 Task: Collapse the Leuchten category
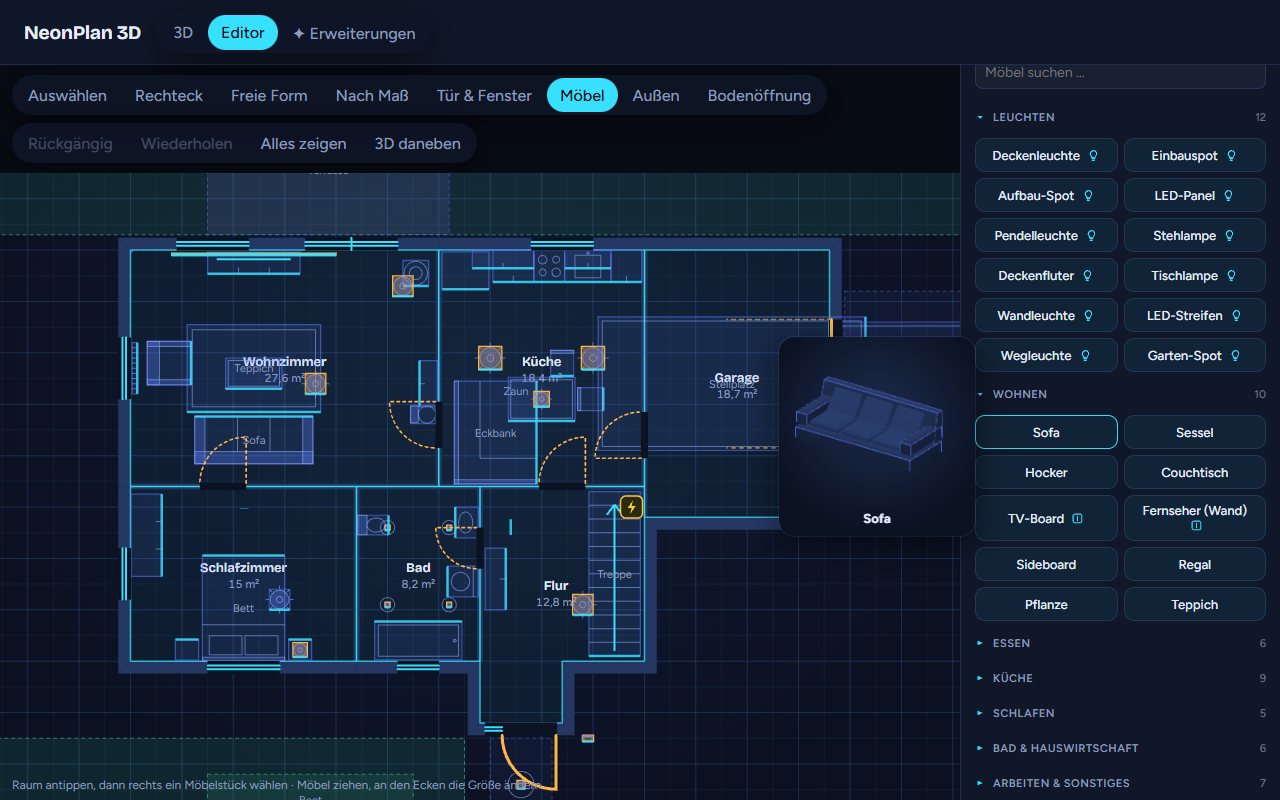click(x=1121, y=117)
